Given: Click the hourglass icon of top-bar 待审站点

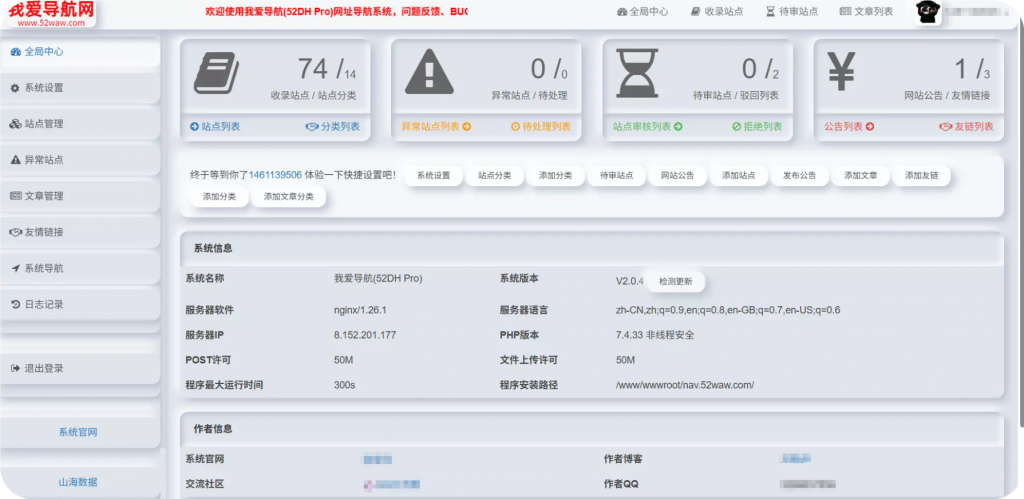Looking at the screenshot, I should pyautogui.click(x=771, y=12).
